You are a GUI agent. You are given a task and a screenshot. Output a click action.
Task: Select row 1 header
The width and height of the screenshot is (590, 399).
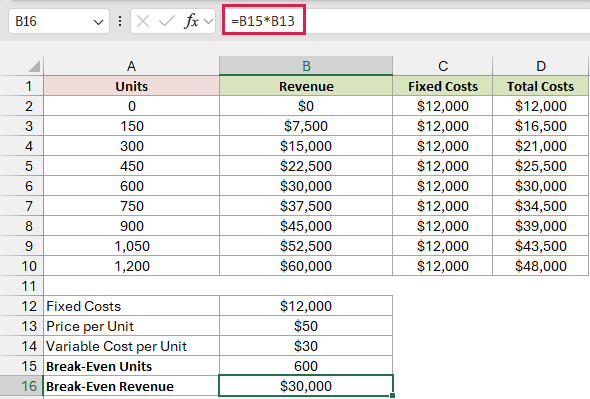coord(22,86)
